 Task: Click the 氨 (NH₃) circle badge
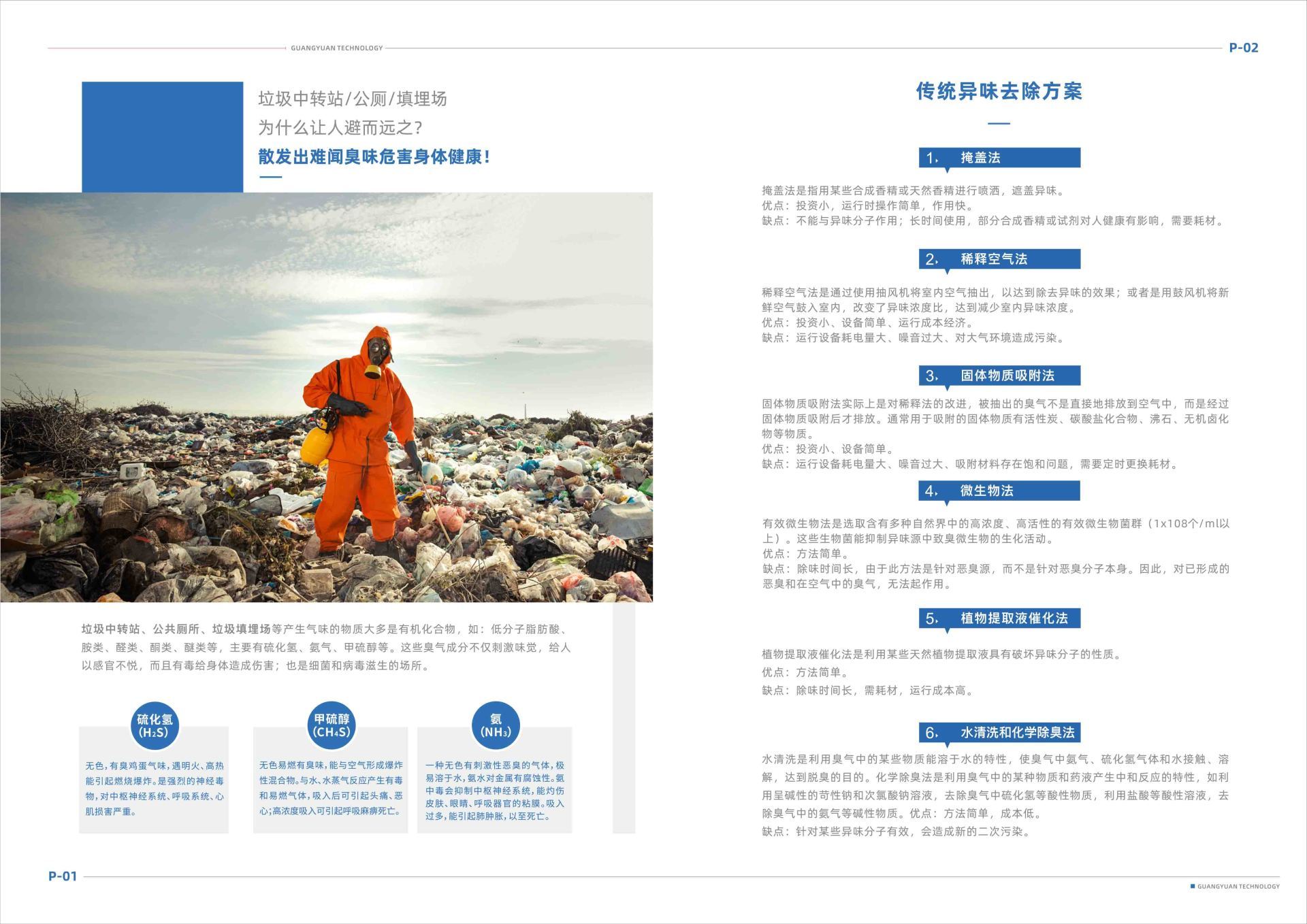click(x=496, y=726)
